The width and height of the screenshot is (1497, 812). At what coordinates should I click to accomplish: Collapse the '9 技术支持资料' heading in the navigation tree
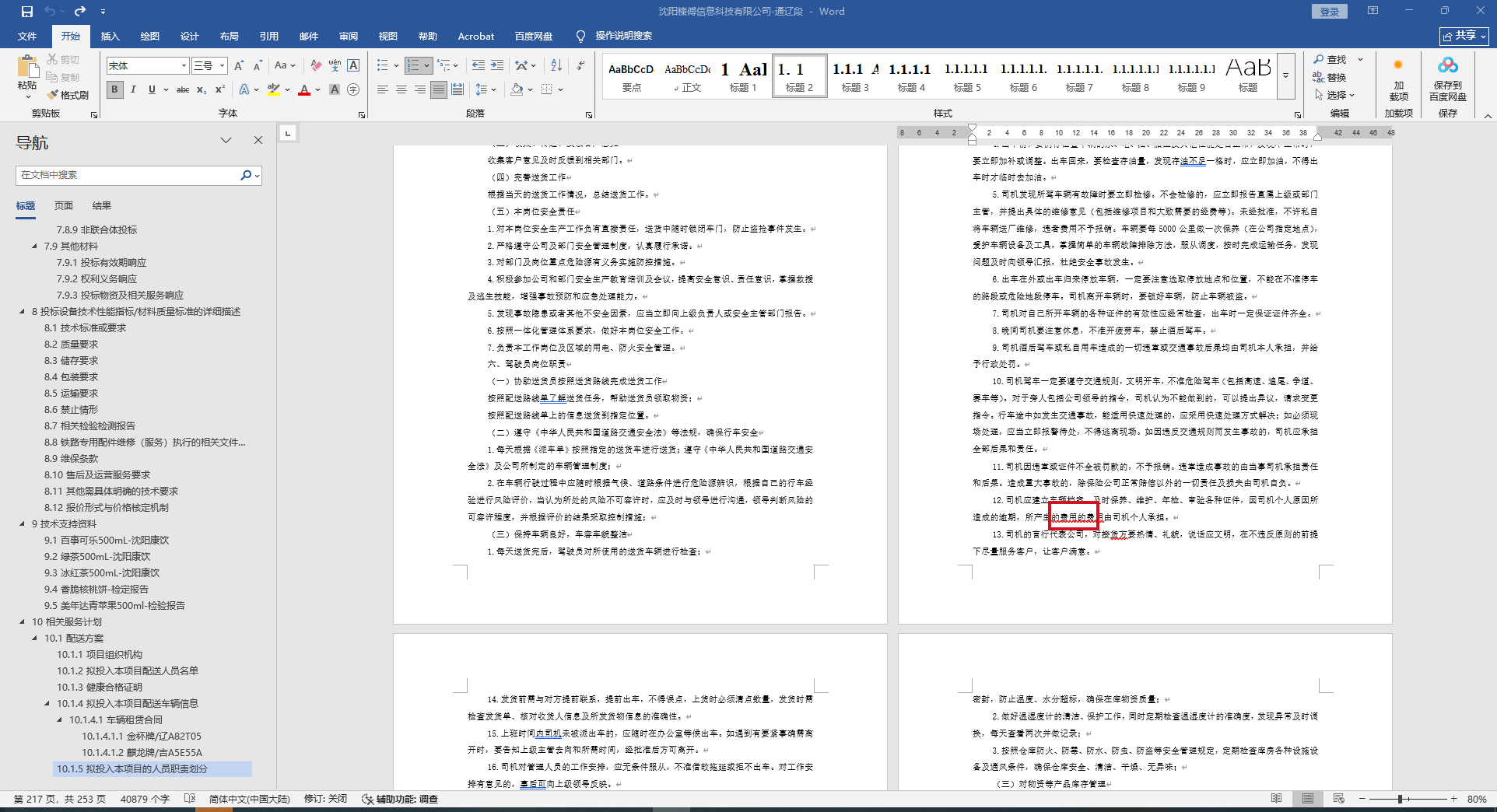pyautogui.click(x=22, y=524)
